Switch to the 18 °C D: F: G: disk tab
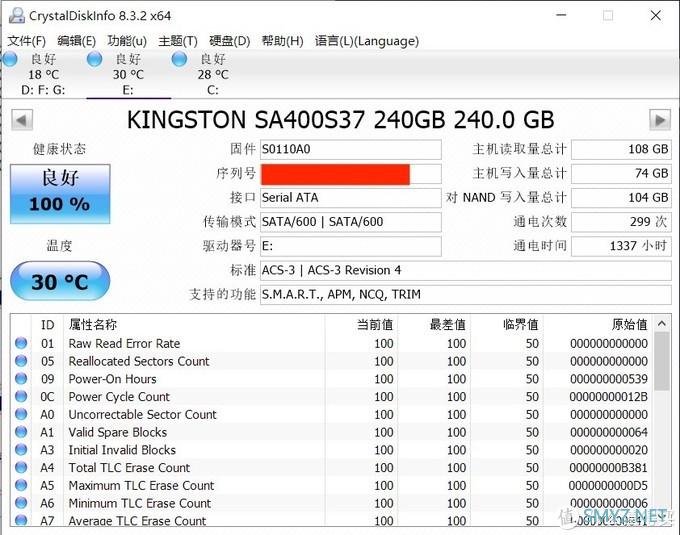This screenshot has width=680, height=535. 43,75
